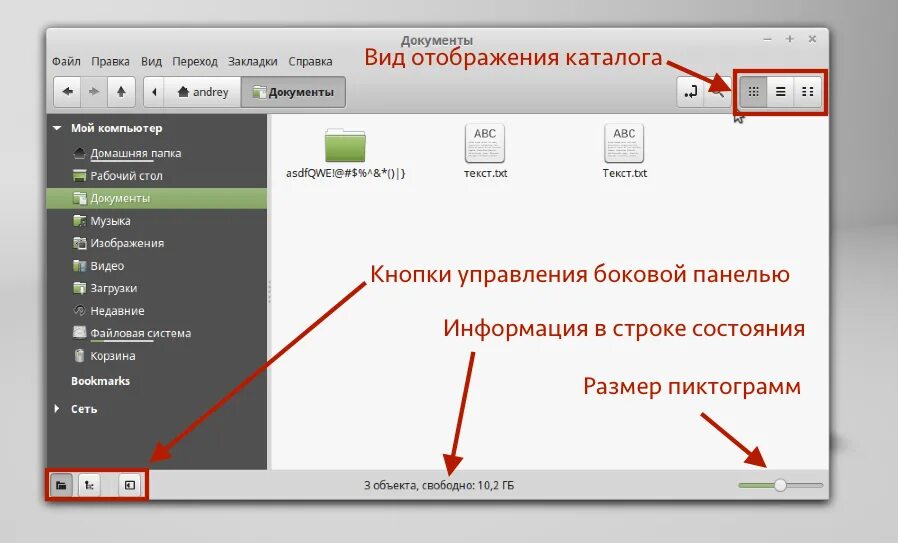Switch to icon view mode
This screenshot has height=543, width=898.
point(754,92)
